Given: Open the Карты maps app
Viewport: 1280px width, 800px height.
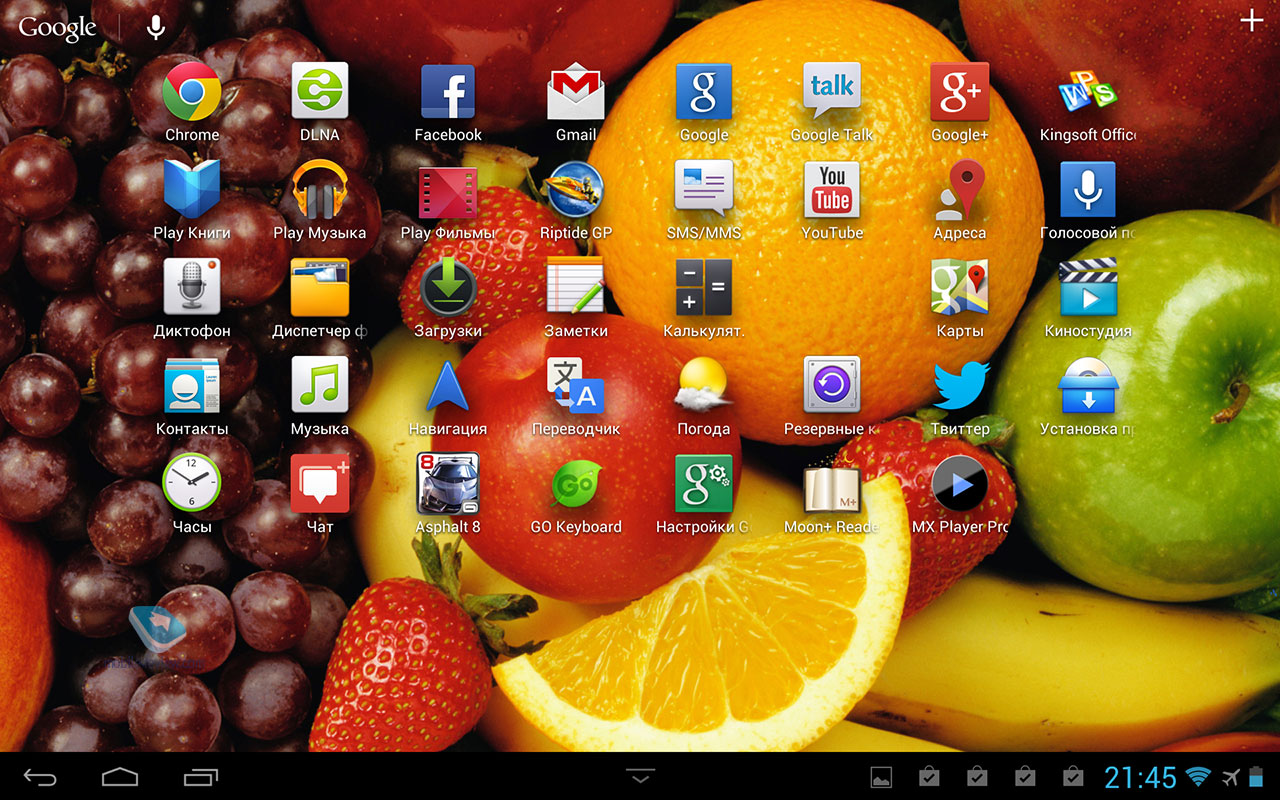Looking at the screenshot, I should point(960,288).
